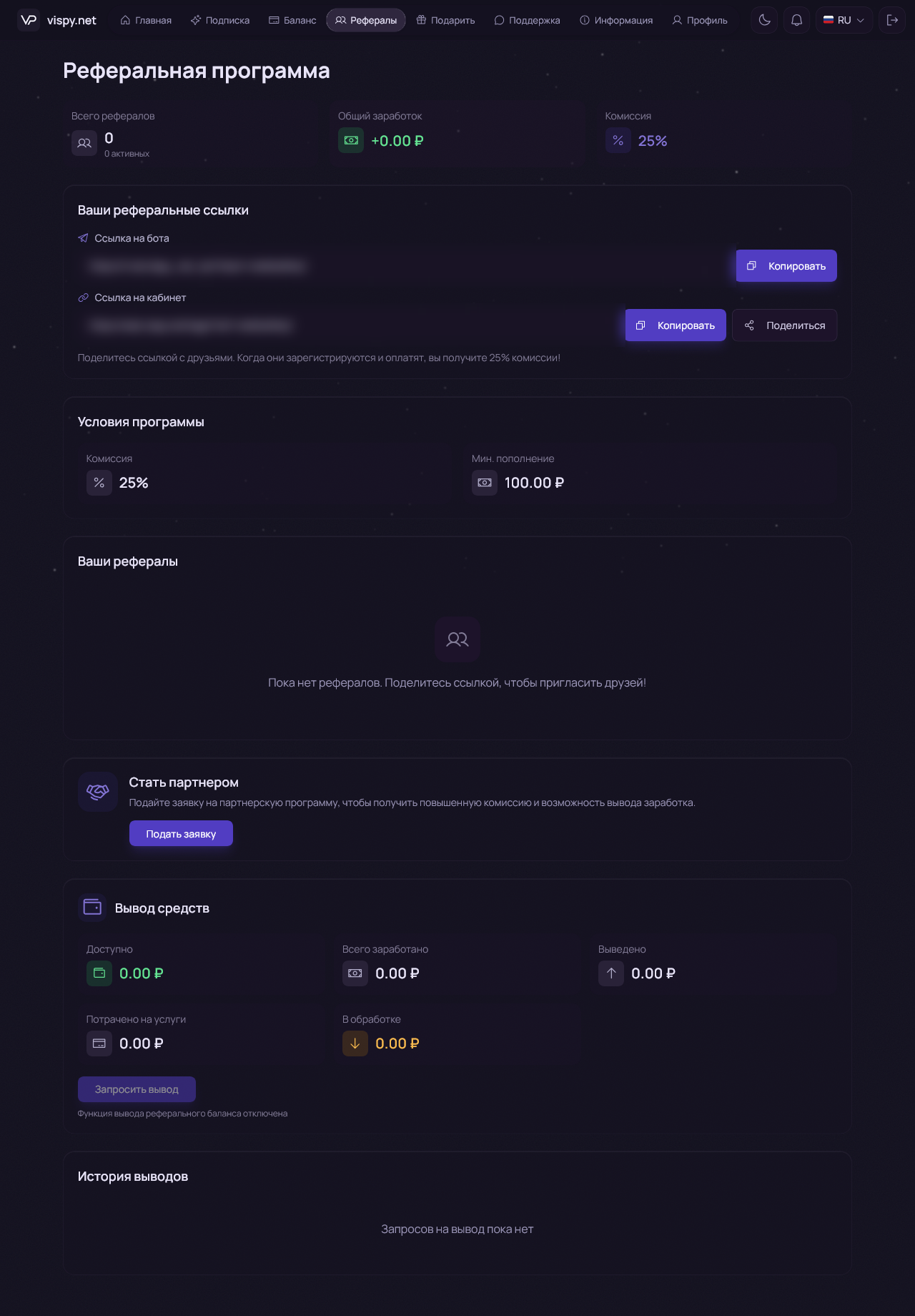Open notifications bell icon
The width and height of the screenshot is (915, 1316).
point(796,20)
